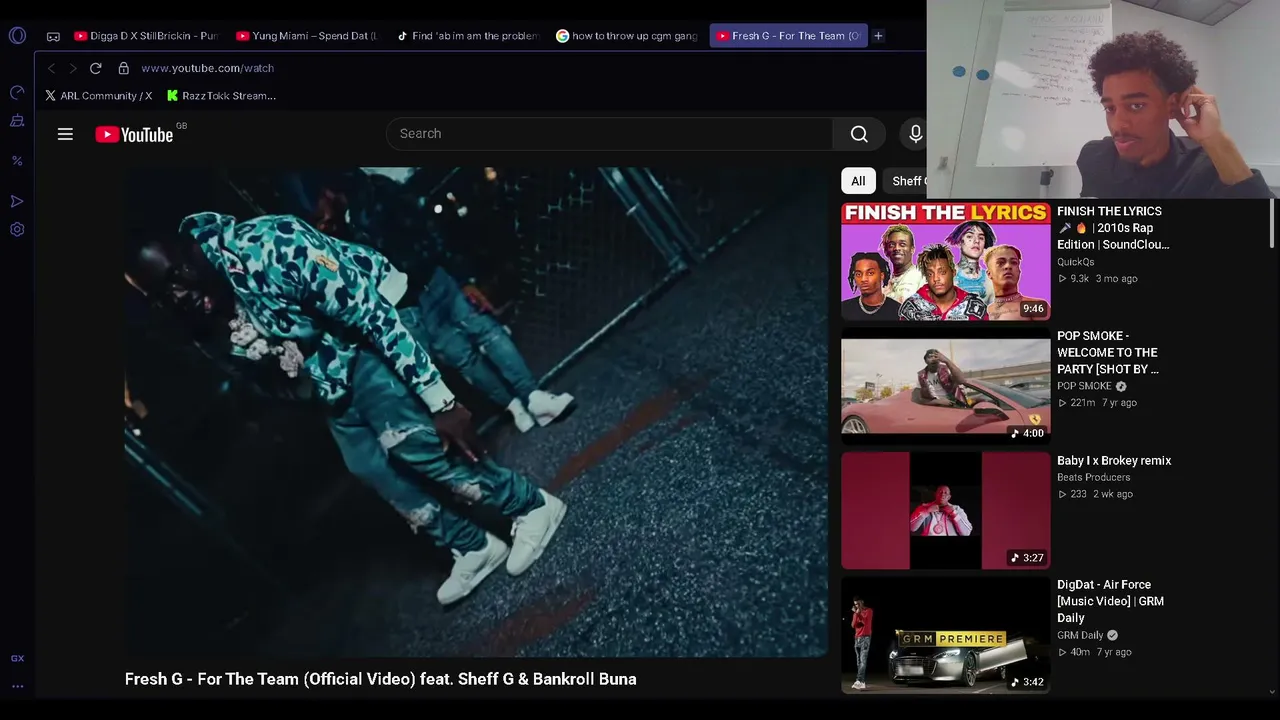Open GX Cleaner broom icon in sidebar

(17, 121)
